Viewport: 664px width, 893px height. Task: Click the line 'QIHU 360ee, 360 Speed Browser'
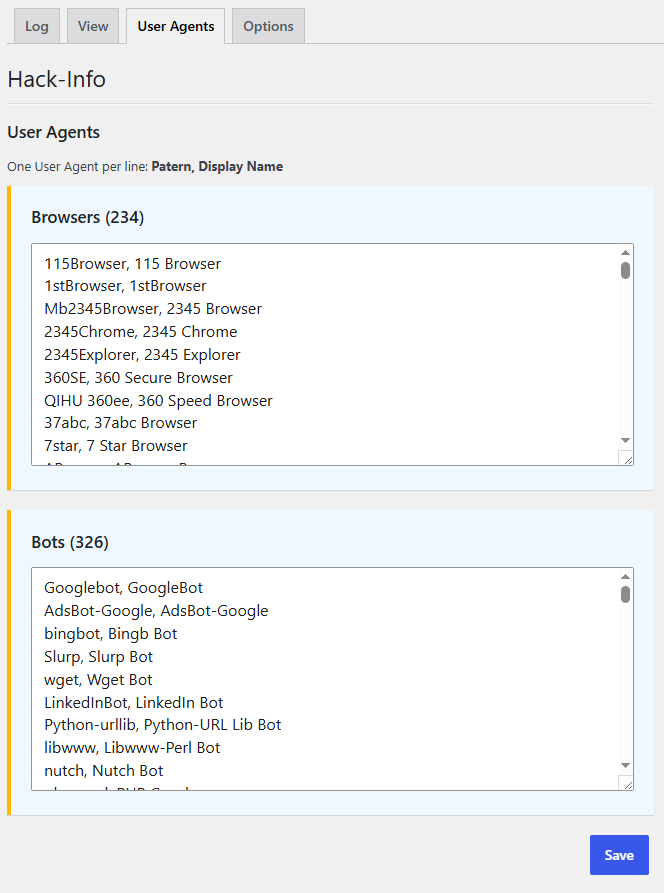click(158, 400)
